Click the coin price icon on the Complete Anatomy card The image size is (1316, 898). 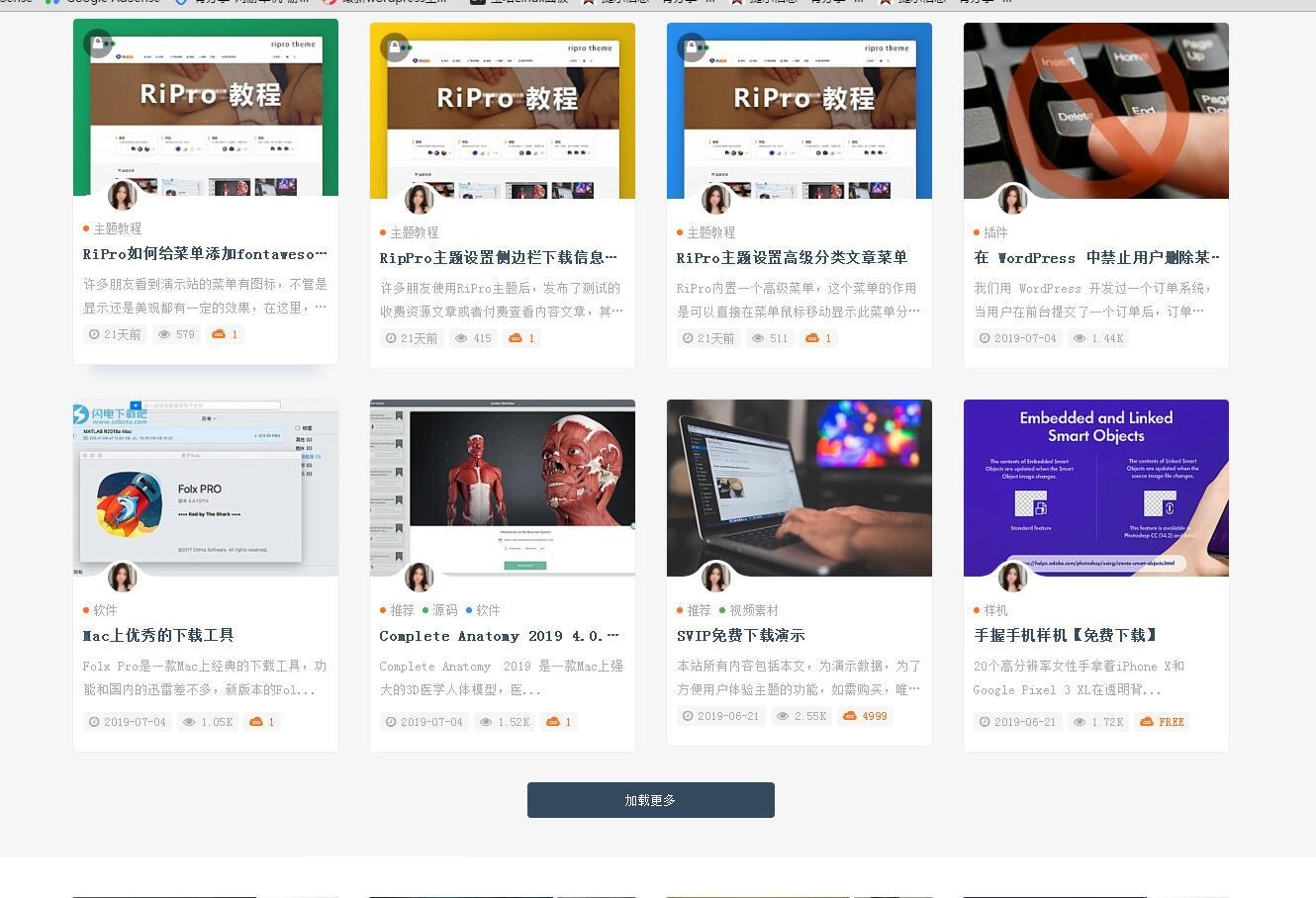click(553, 722)
